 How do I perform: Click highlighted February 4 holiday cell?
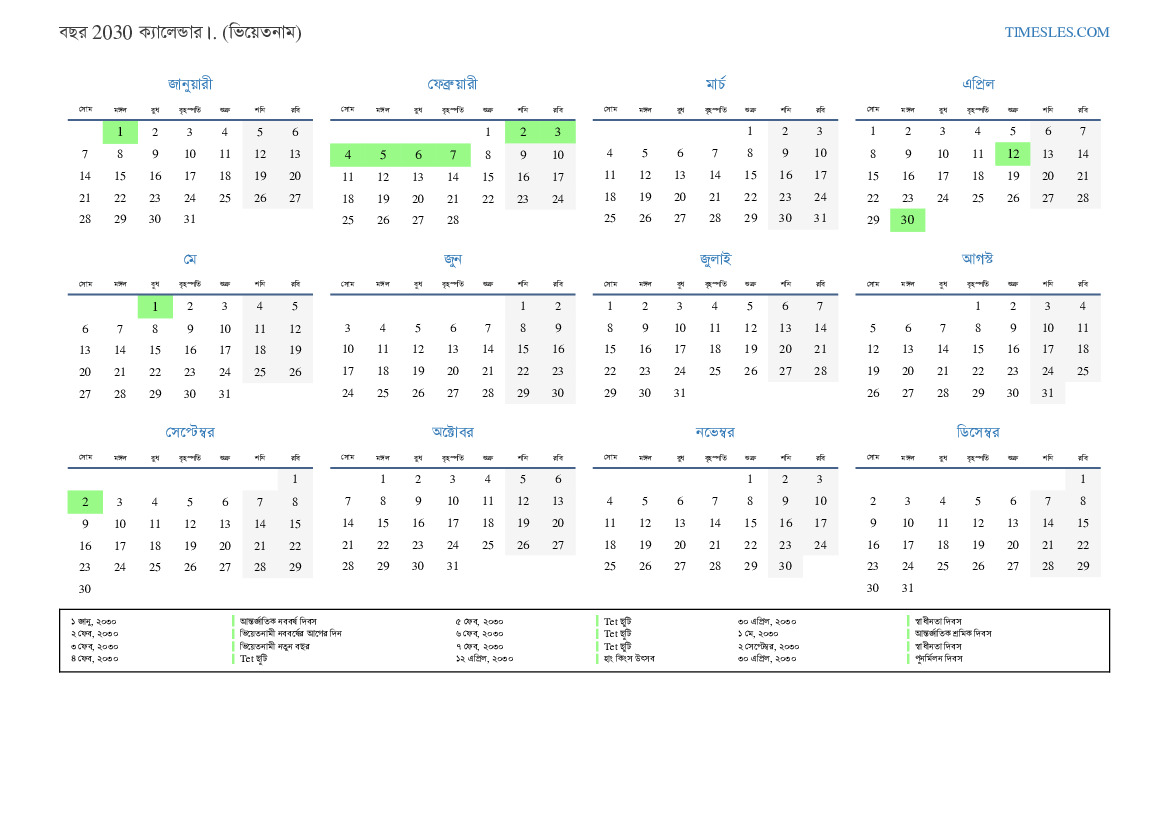coord(347,155)
